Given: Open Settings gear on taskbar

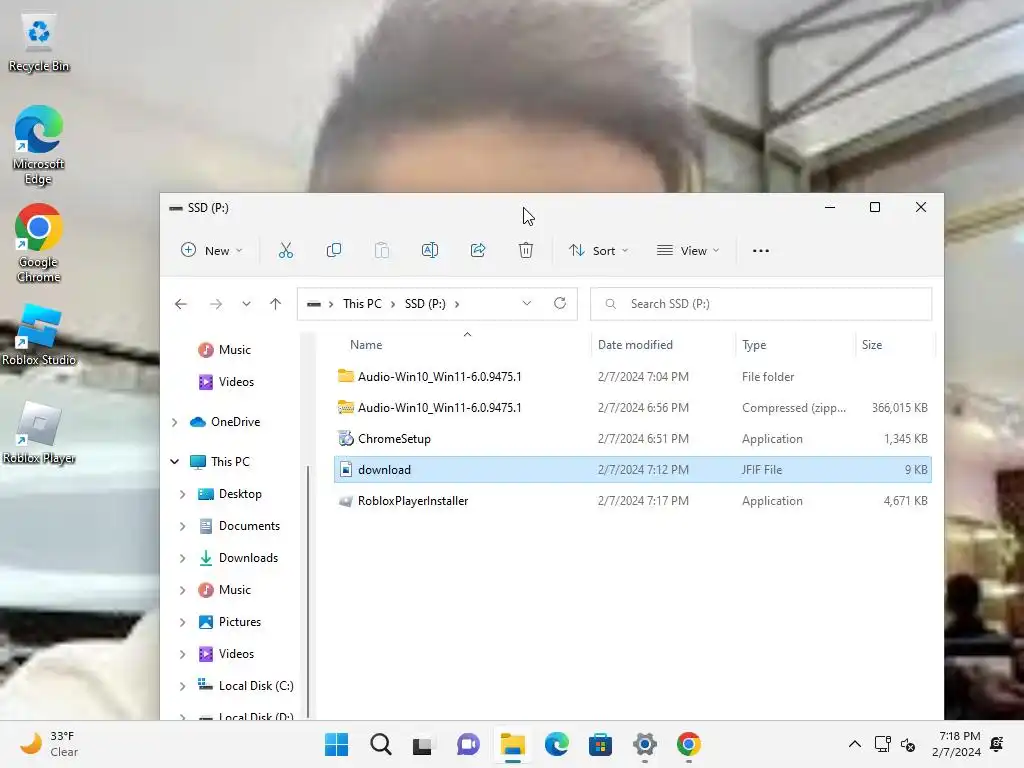Looking at the screenshot, I should 645,744.
